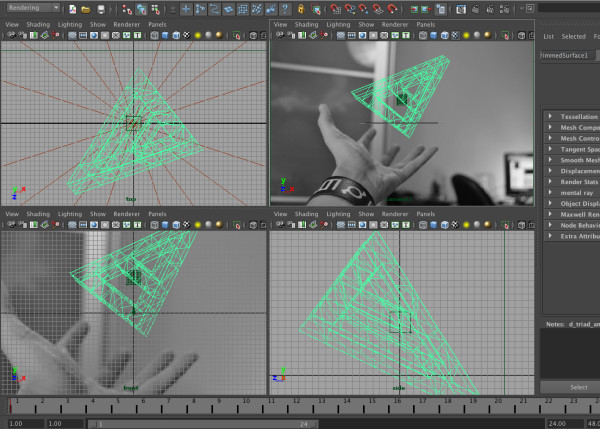600x429 pixels.
Task: Open the List menu in Attribute Editor
Action: tap(548, 36)
